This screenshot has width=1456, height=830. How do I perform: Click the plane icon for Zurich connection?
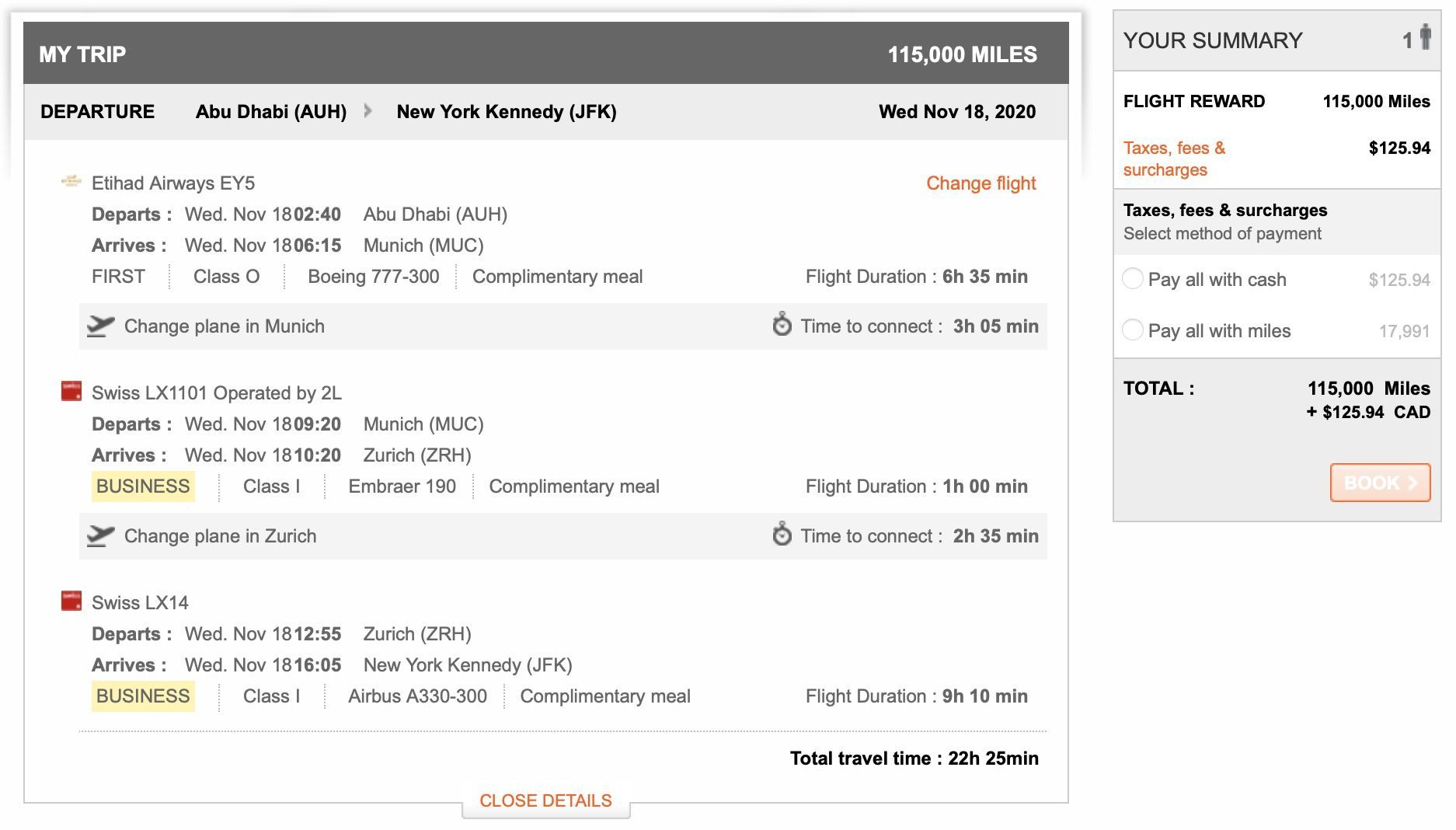click(x=100, y=535)
